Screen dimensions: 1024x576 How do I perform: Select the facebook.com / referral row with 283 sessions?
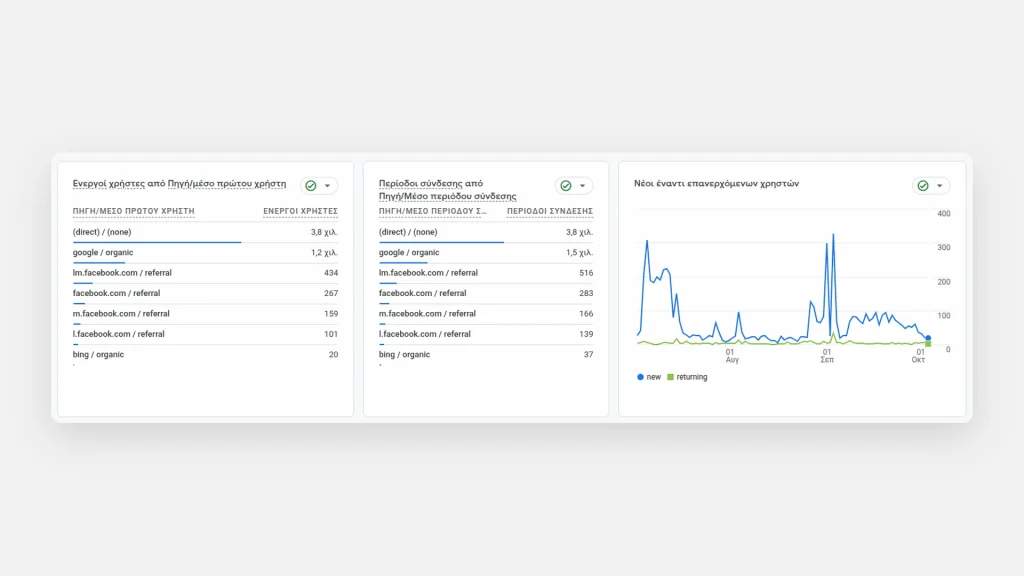[486, 293]
